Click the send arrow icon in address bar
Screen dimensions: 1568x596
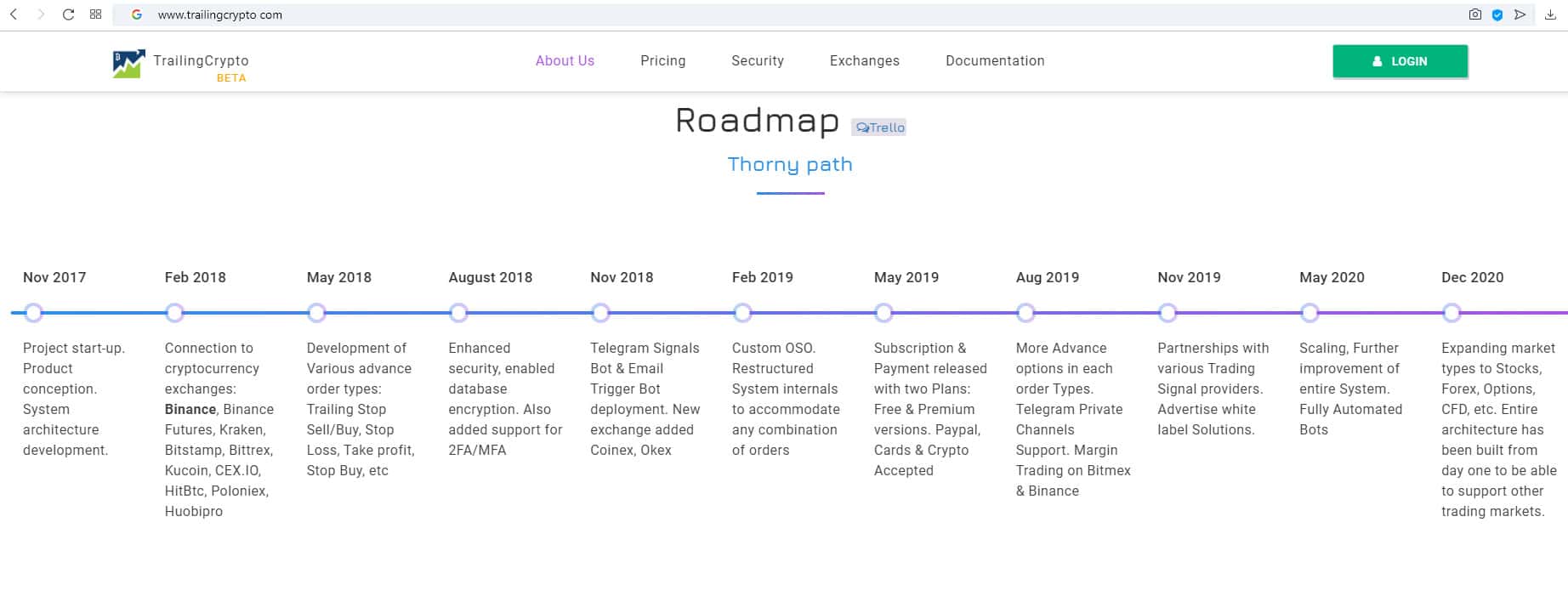pyautogui.click(x=1520, y=14)
